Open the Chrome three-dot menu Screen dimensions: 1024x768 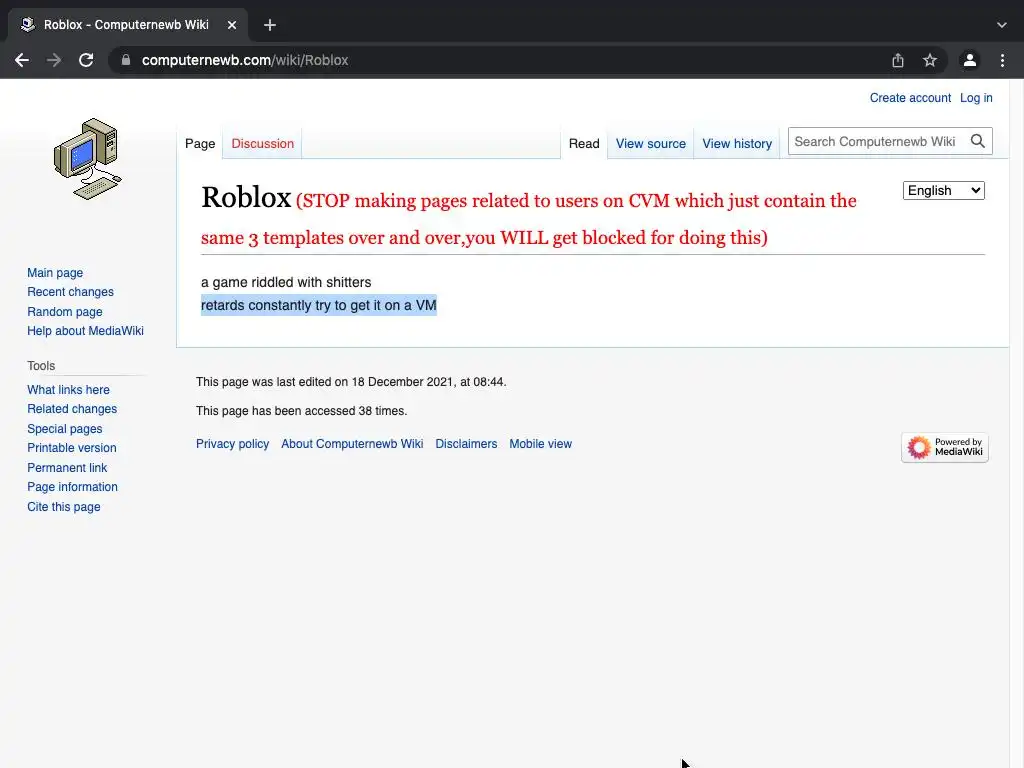[x=1002, y=60]
